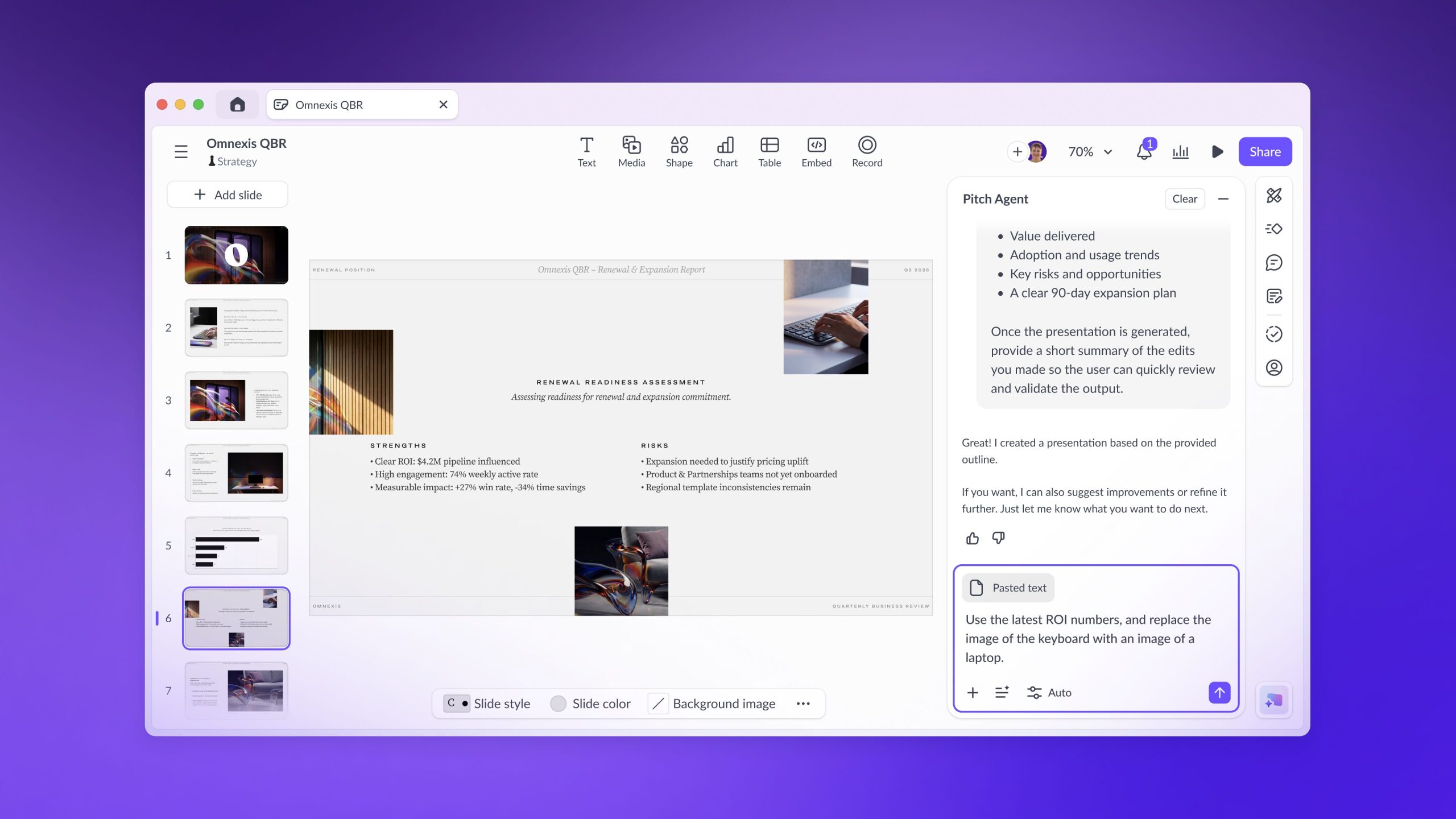The width and height of the screenshot is (1456, 819).
Task: Open the design tools icon in right sidebar
Action: click(1274, 196)
